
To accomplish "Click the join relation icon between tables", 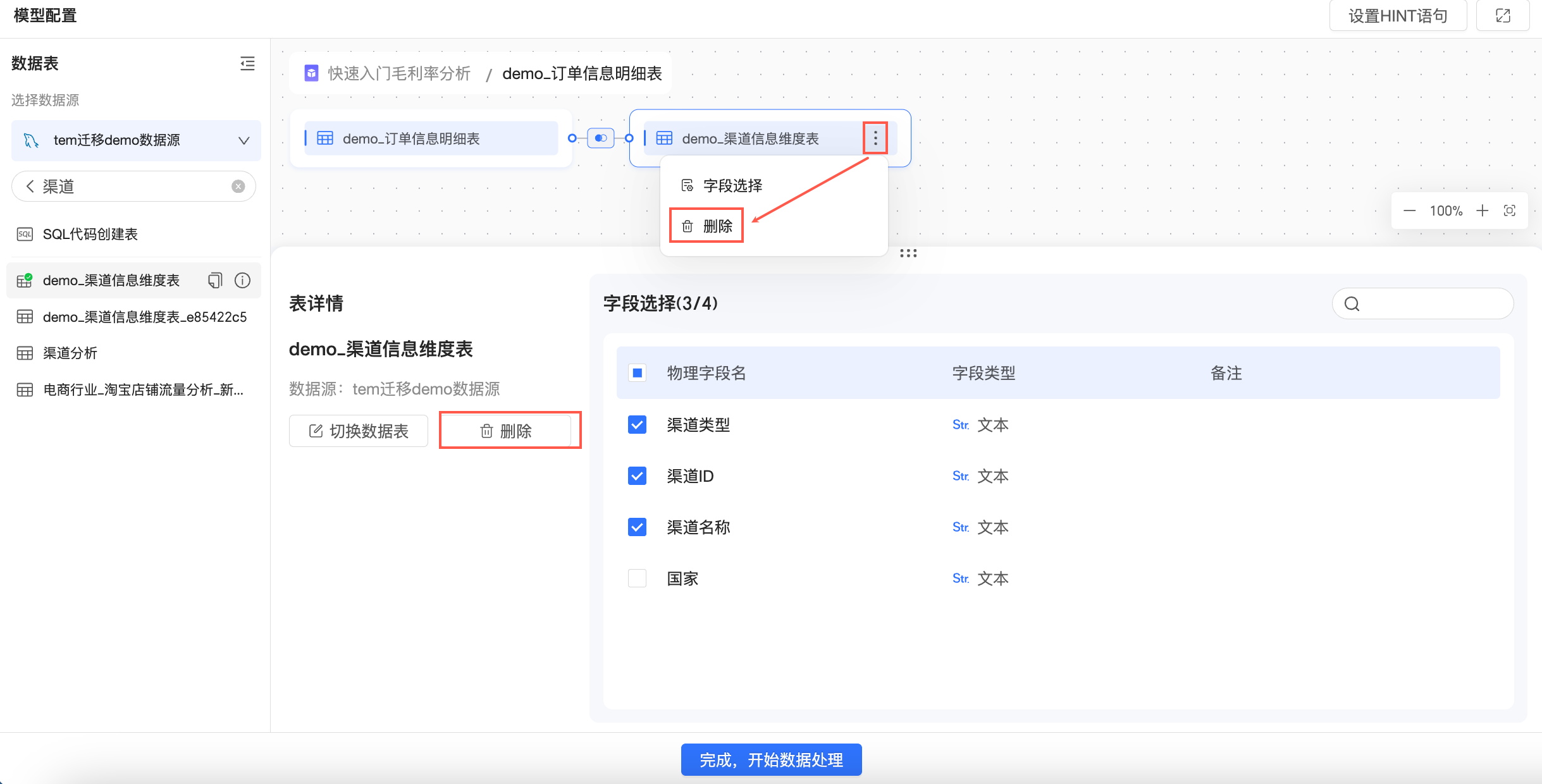I will coord(600,138).
